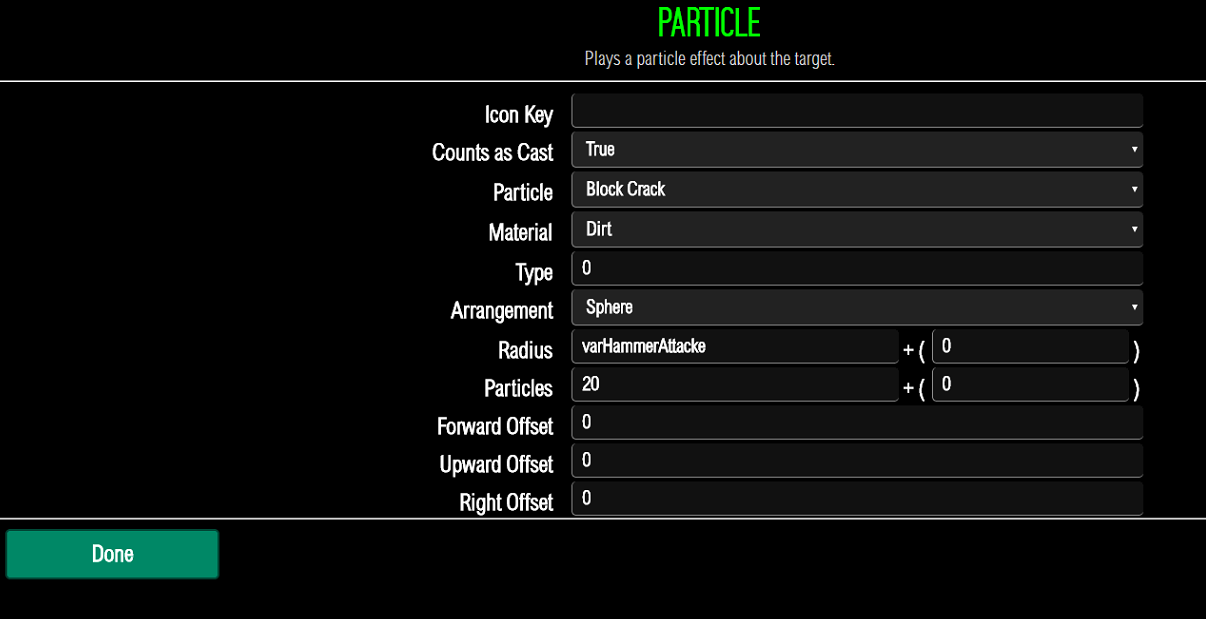Viewport: 1206px width, 619px height.
Task: Open the Counts as Cast dropdown
Action: point(856,150)
